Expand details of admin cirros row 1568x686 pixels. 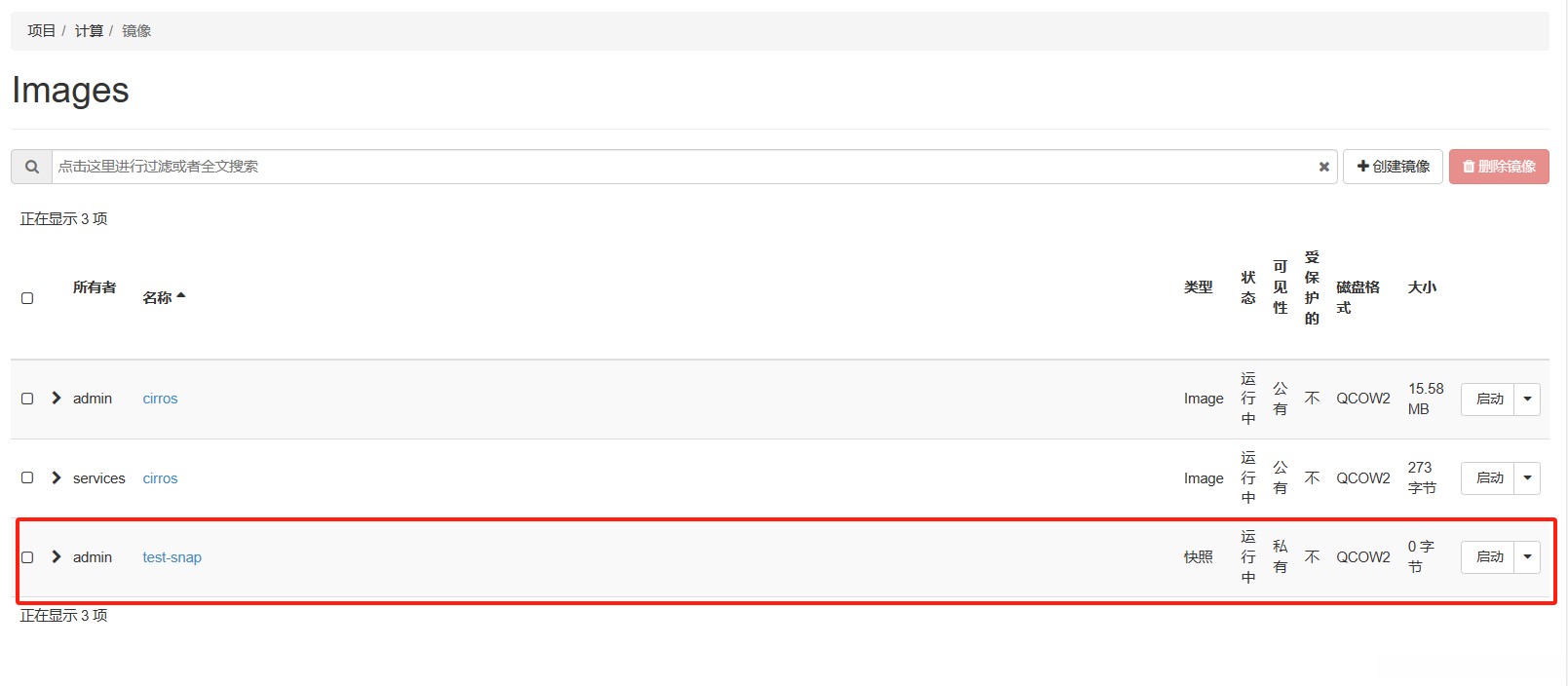[x=57, y=398]
